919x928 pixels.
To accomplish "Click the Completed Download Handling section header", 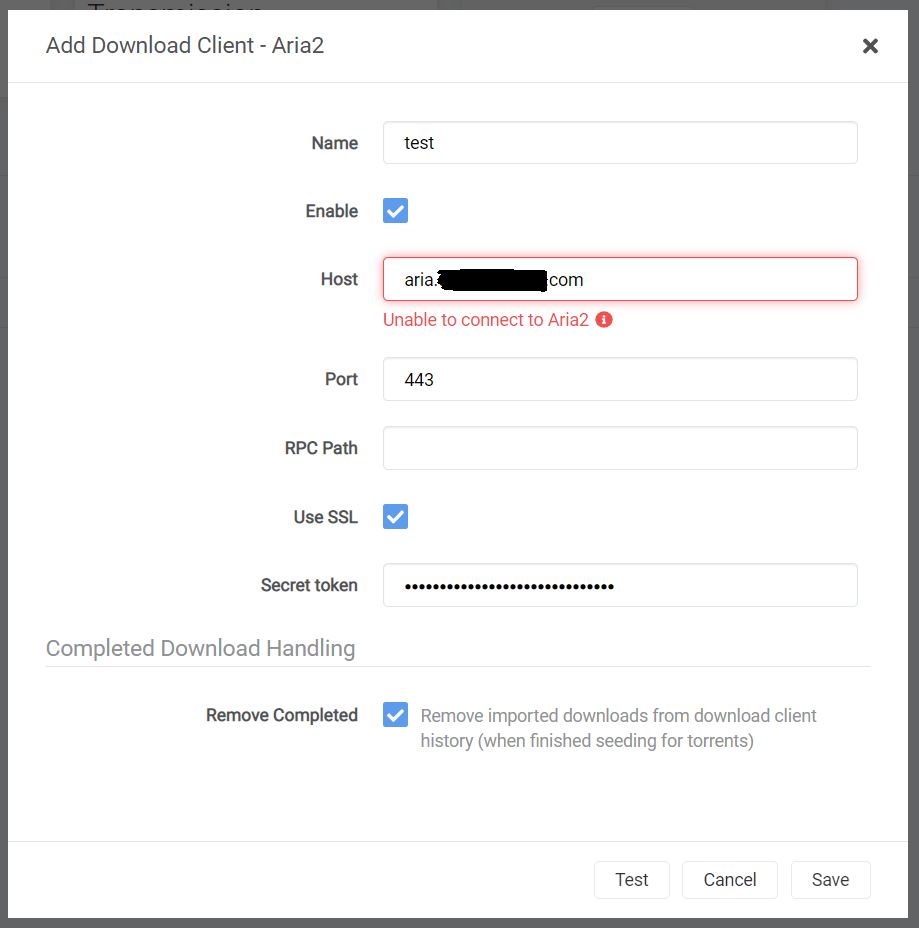I will (x=200, y=648).
